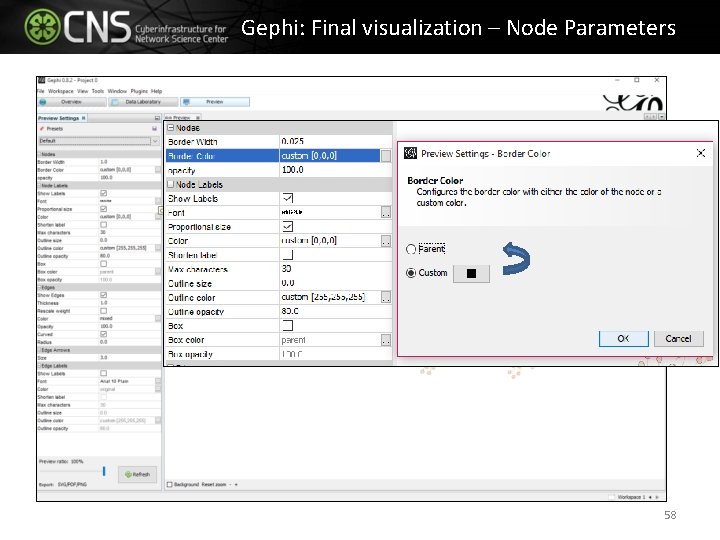Toggle Curved edges checkbox
This screenshot has height=540, width=720.
tap(103, 334)
